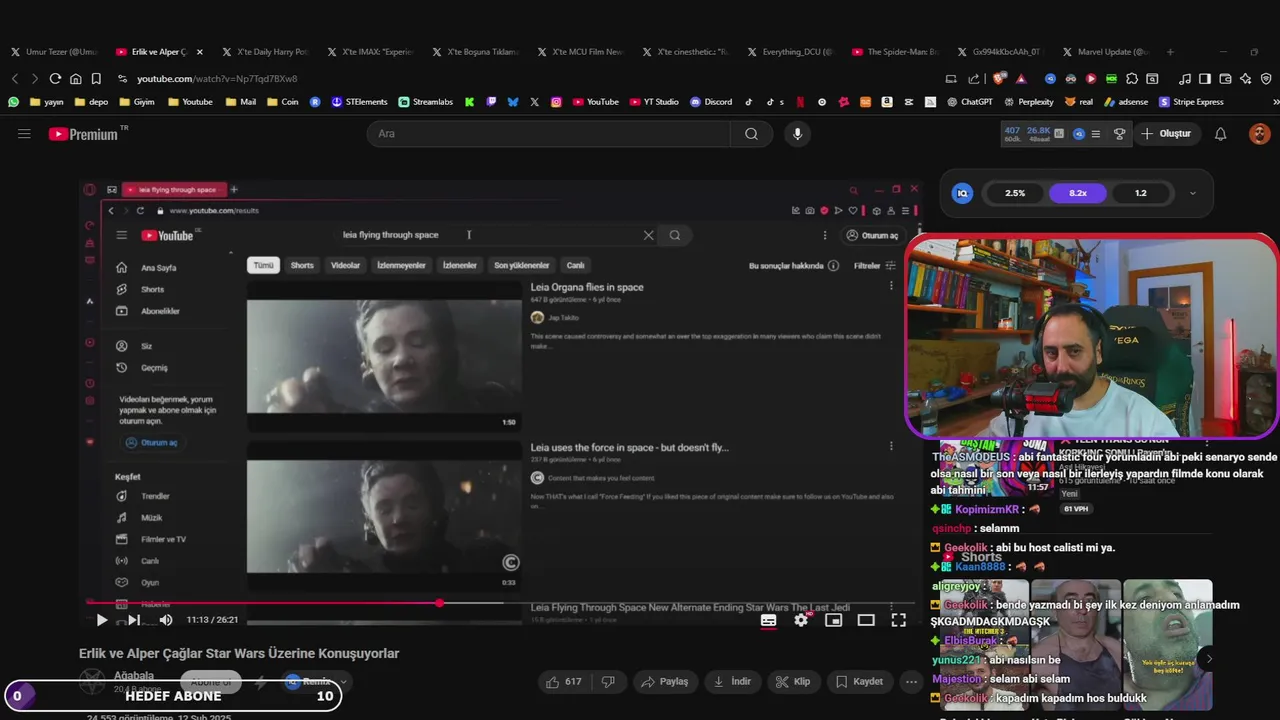The width and height of the screenshot is (1280, 720).
Task: Click the blue IQ extension badge
Action: point(962,193)
